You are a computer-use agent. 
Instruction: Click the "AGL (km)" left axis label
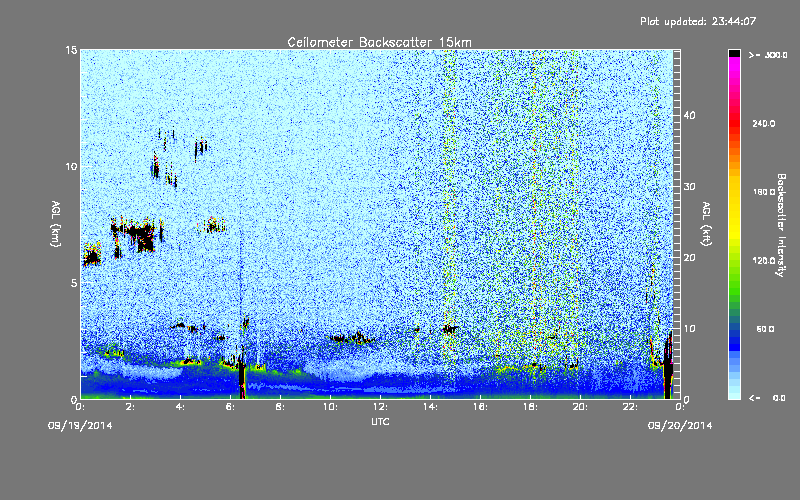point(56,223)
